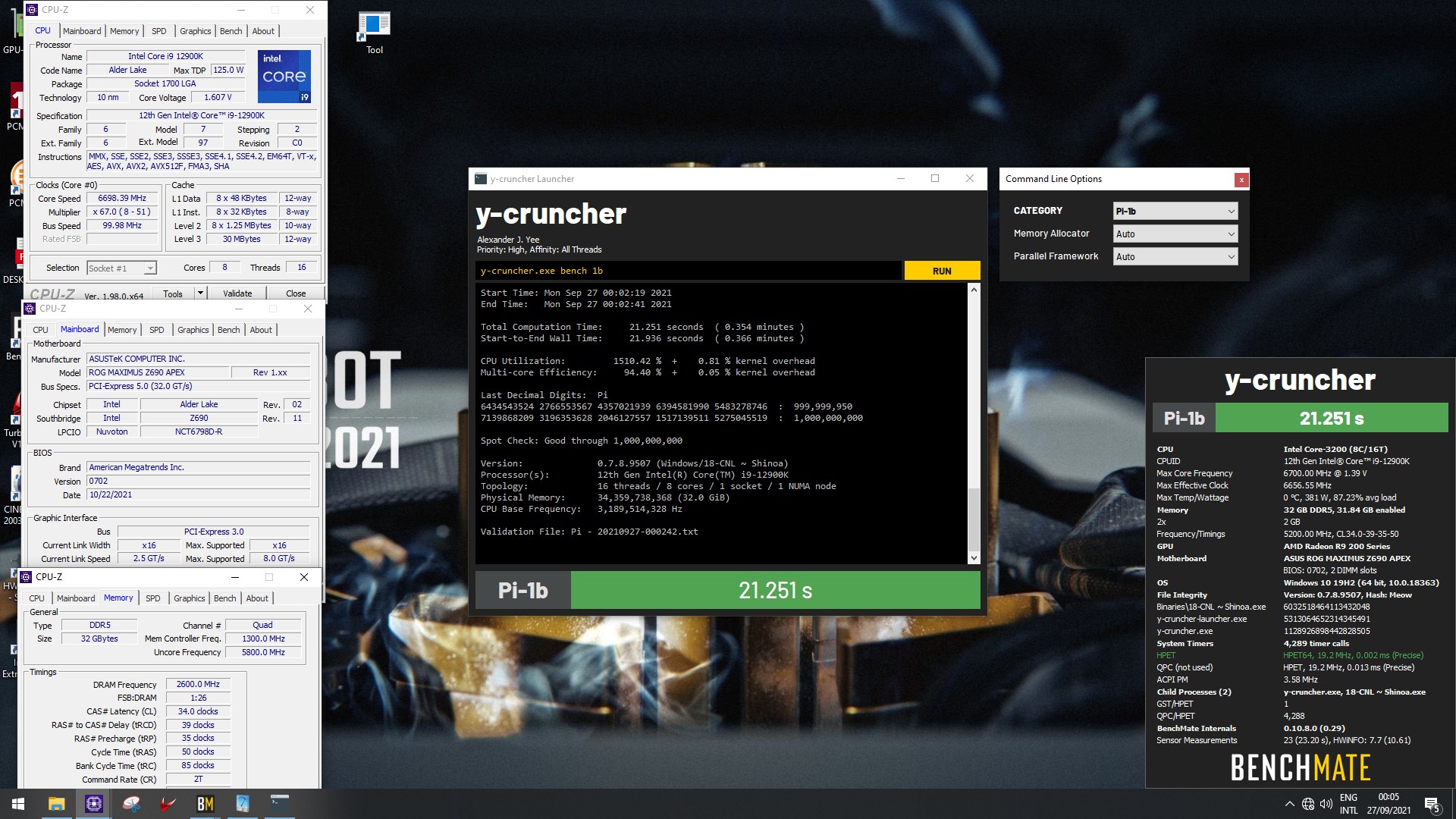The height and width of the screenshot is (819, 1456).
Task: Open the notification center icon
Action: (1432, 805)
